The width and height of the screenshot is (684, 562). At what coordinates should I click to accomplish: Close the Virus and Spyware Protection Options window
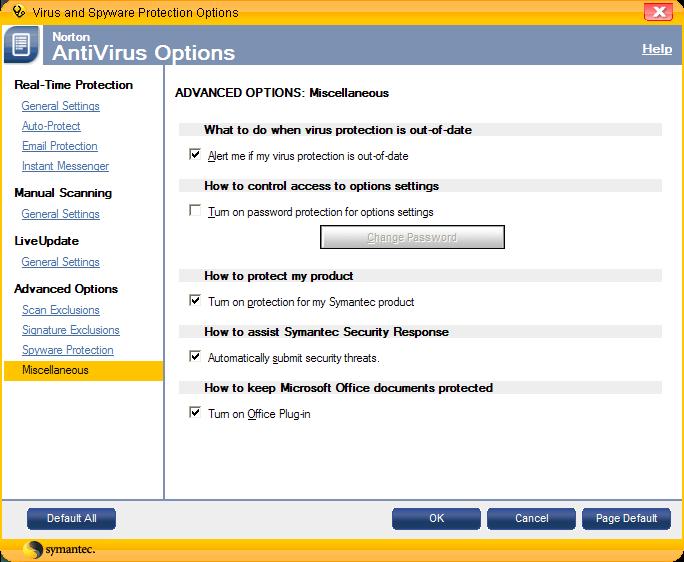[x=658, y=12]
